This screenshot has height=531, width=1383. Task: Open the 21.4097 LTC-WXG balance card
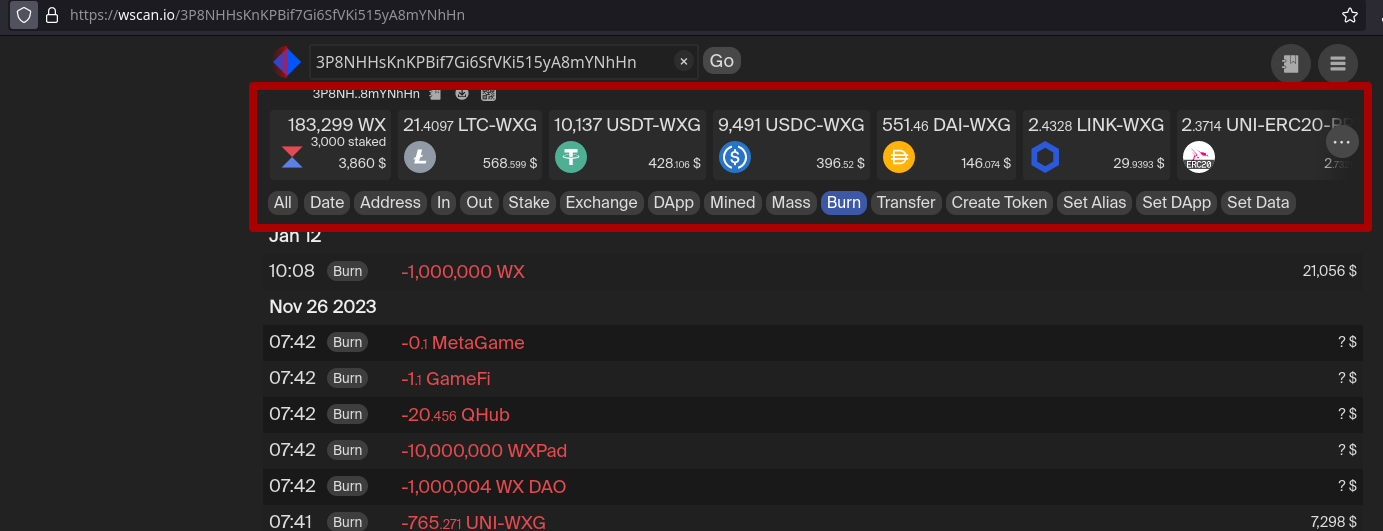tap(470, 145)
